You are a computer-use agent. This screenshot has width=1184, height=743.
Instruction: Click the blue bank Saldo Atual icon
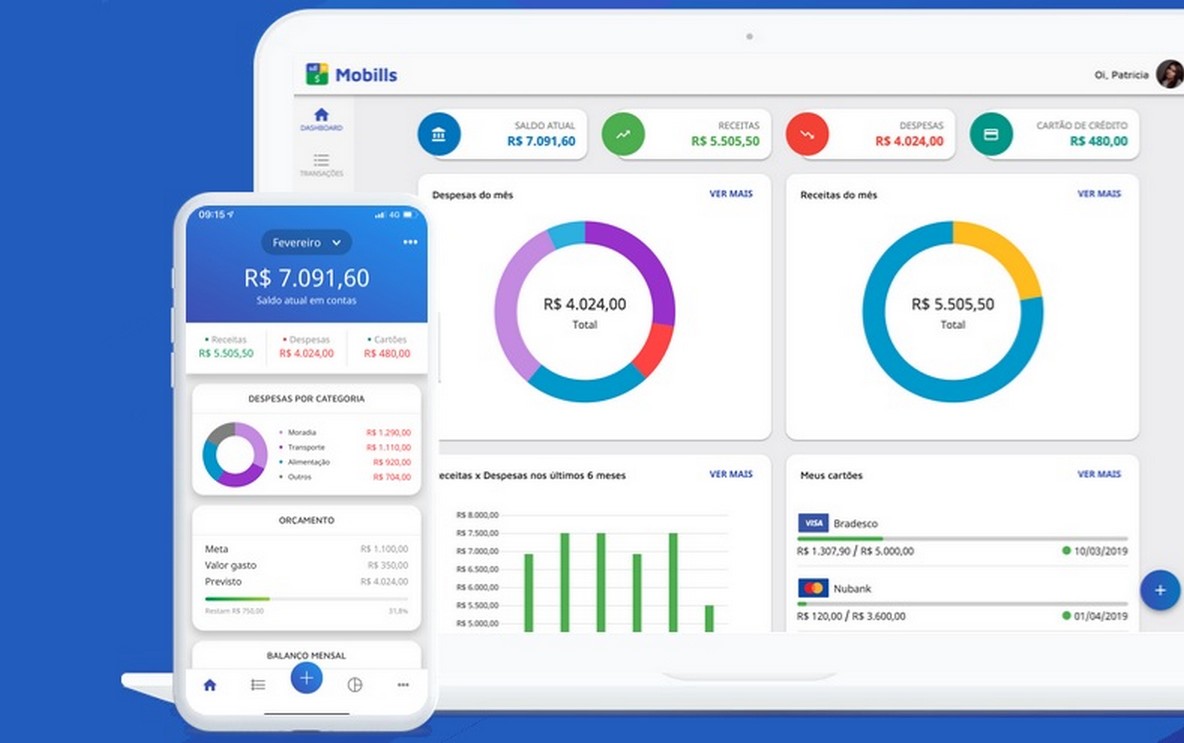point(439,134)
